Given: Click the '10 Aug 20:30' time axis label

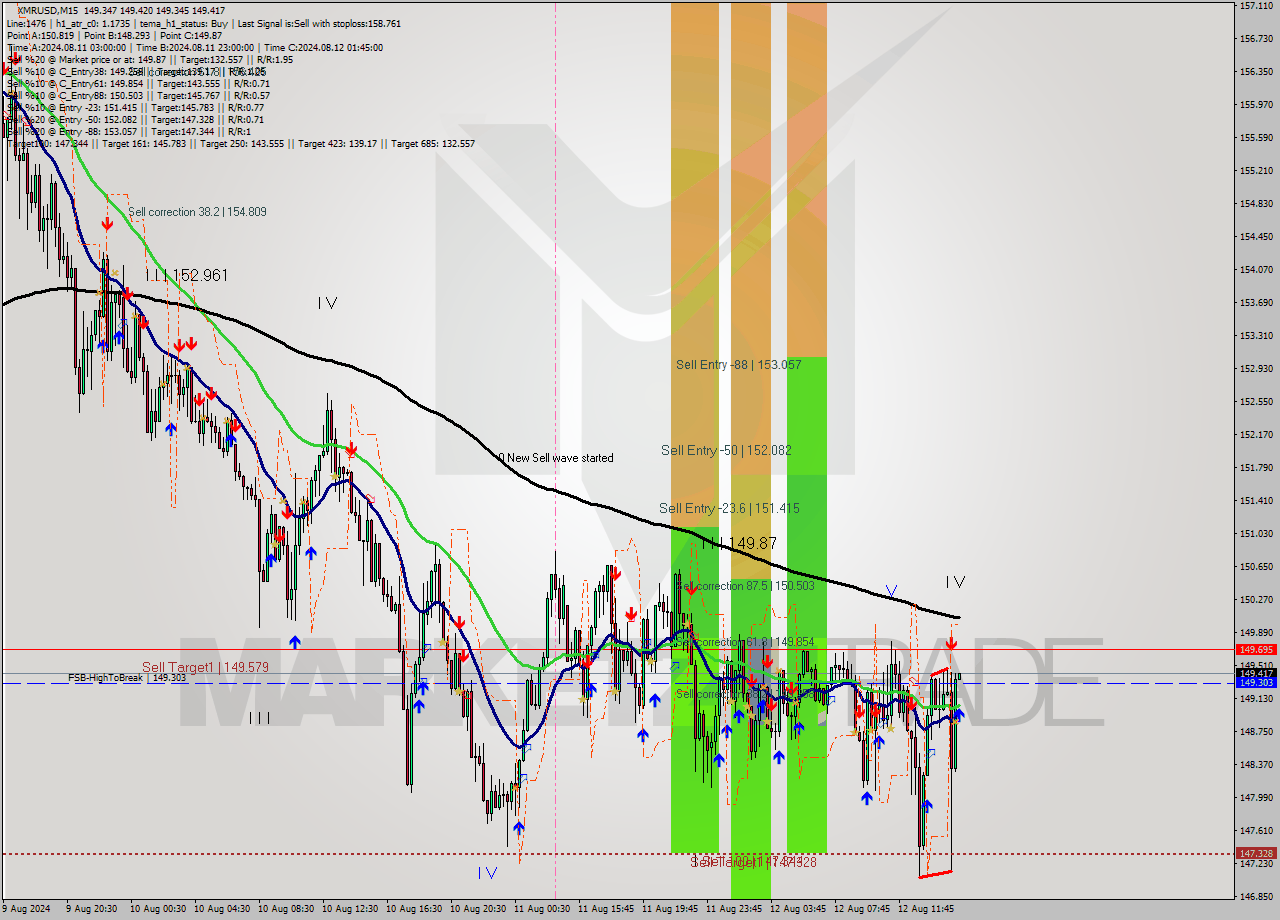Looking at the screenshot, I should point(478,910).
